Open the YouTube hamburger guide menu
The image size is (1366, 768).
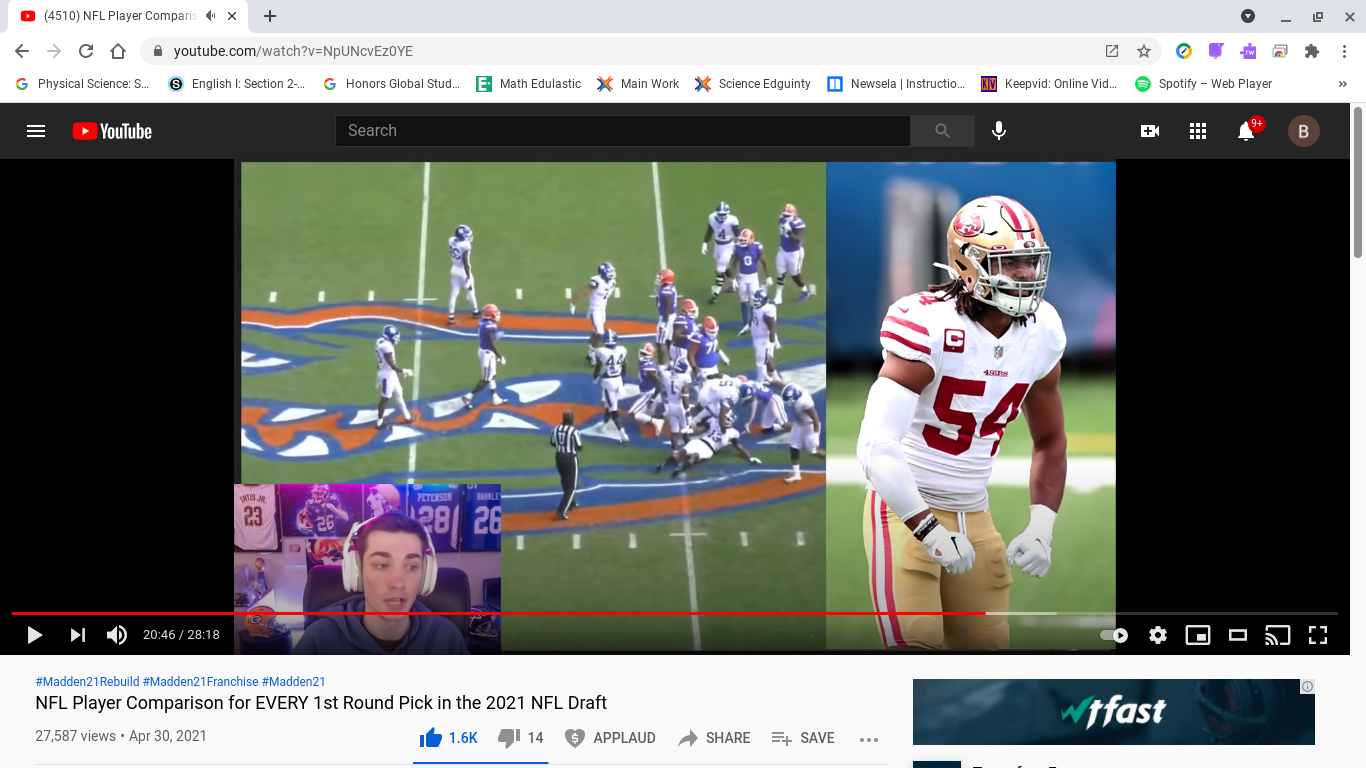pyautogui.click(x=36, y=131)
